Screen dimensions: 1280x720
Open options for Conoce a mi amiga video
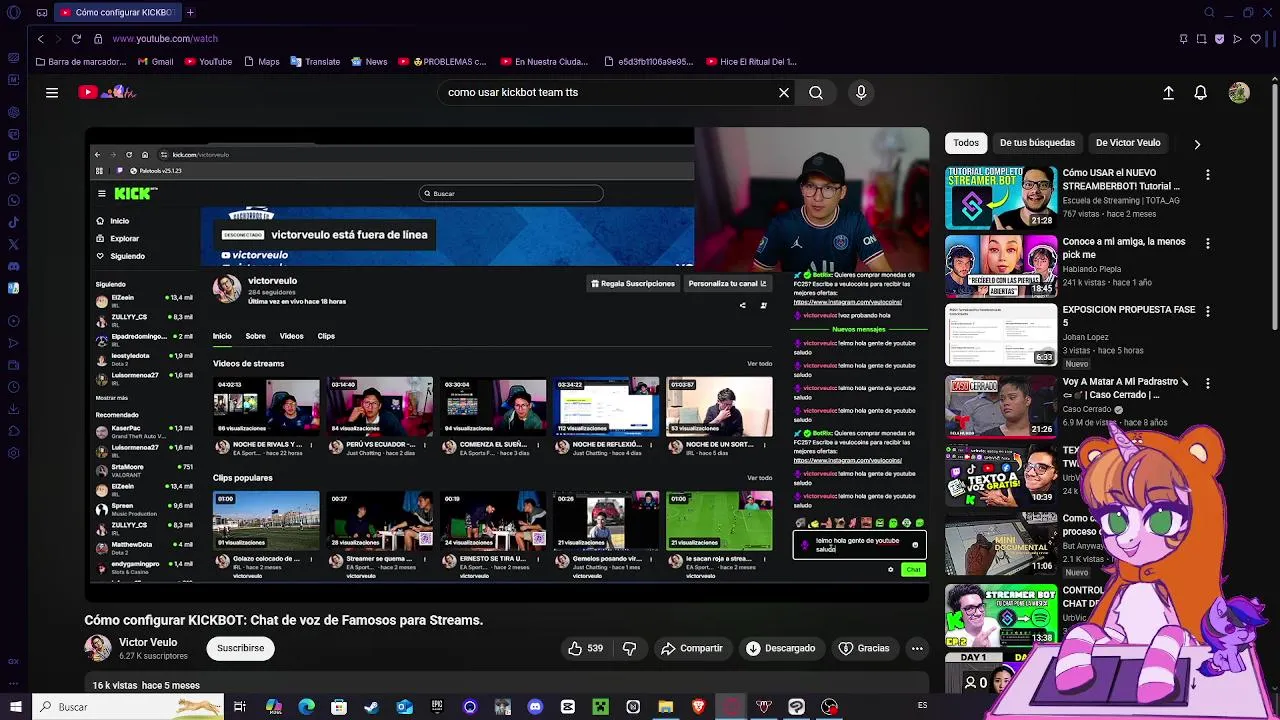pyautogui.click(x=1207, y=243)
